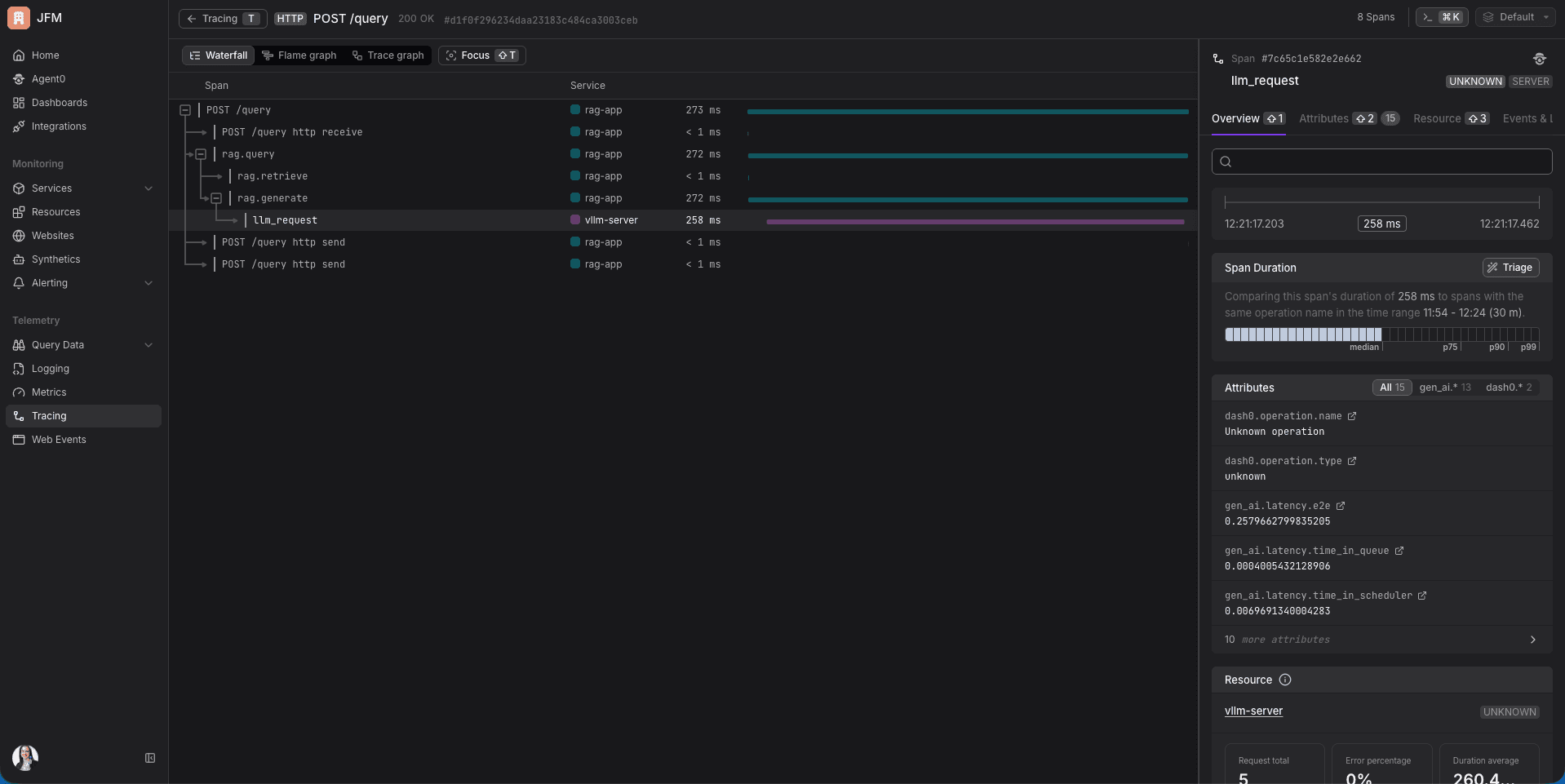Expand the Query Data chevron
Screen dimensions: 1565x784
(x=149, y=345)
